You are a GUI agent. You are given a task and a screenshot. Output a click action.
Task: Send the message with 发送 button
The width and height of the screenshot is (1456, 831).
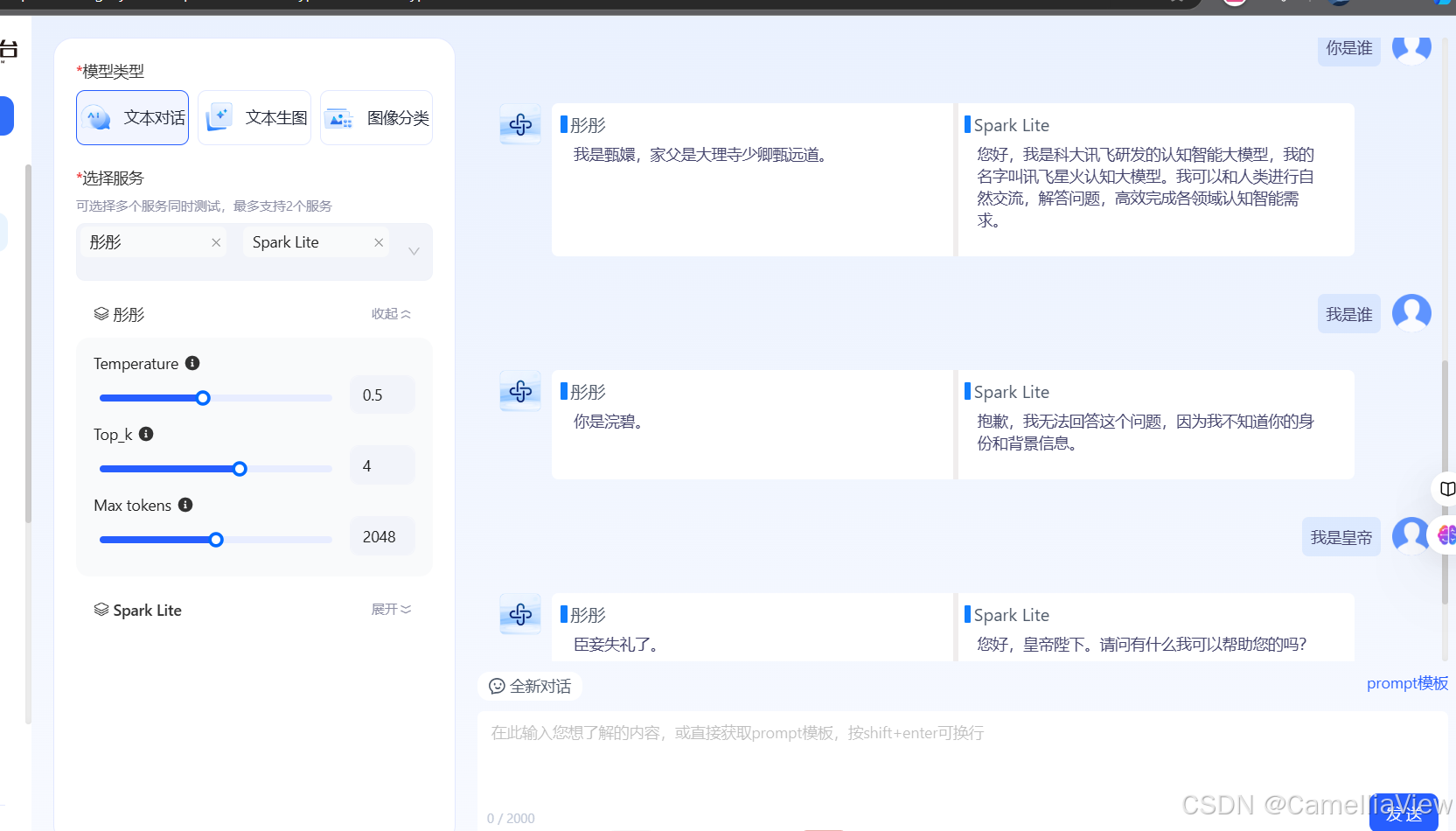tap(1404, 813)
